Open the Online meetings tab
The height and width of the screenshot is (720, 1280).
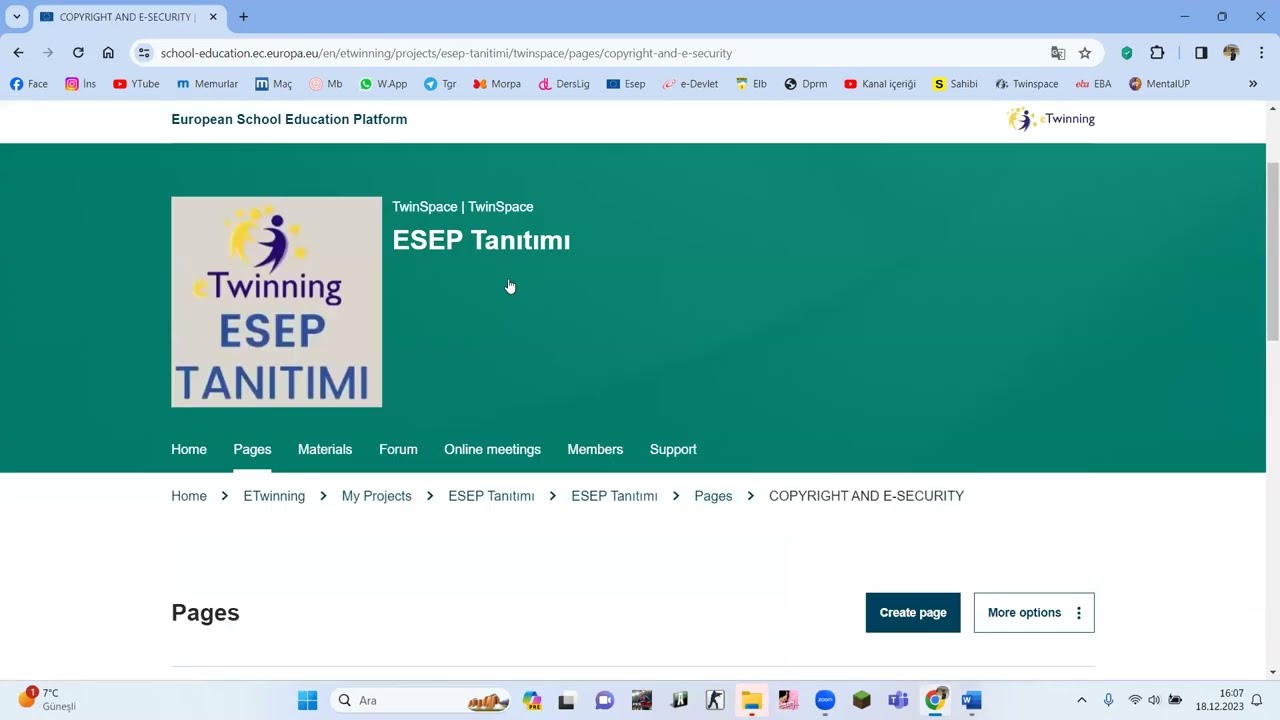492,449
